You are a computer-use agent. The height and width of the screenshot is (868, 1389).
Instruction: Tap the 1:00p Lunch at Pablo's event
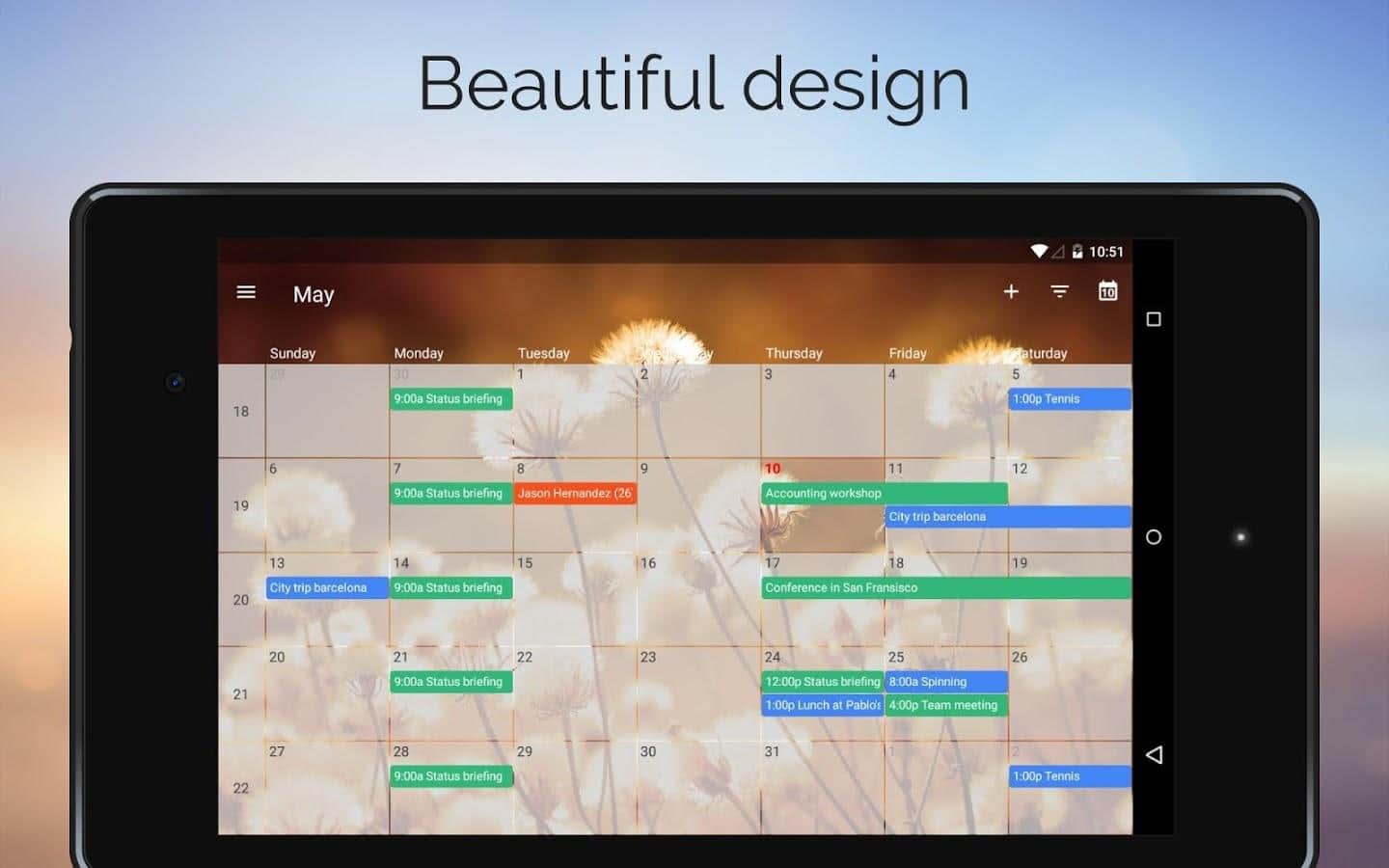(822, 705)
